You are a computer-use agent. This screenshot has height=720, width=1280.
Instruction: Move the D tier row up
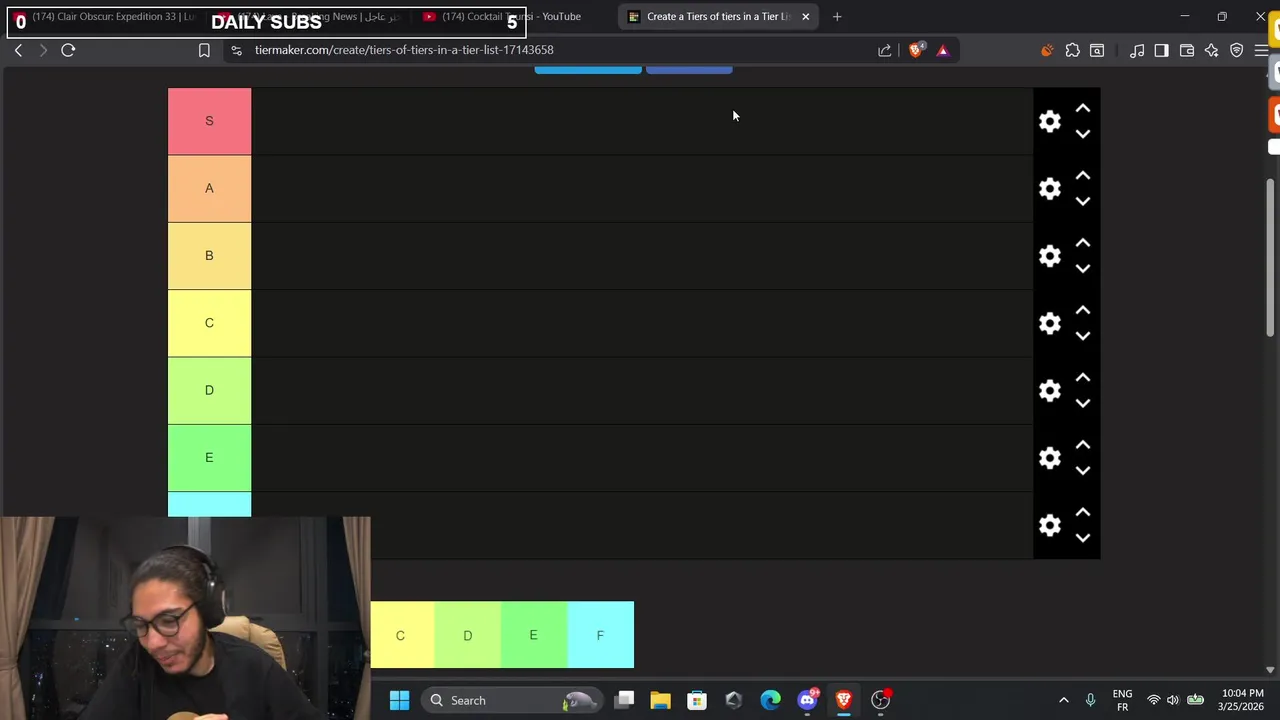click(x=1083, y=378)
